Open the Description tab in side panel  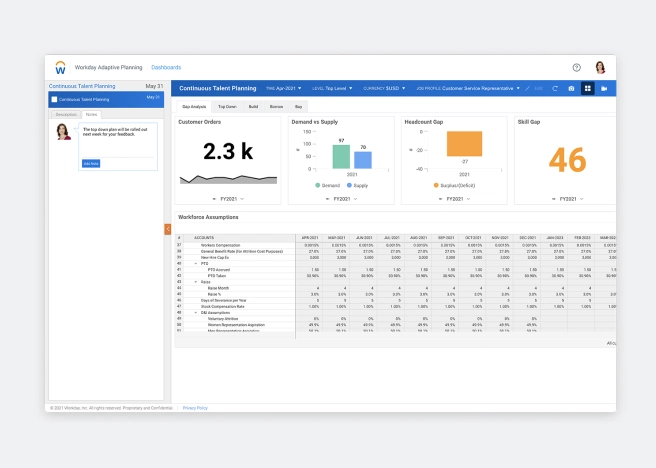[66, 115]
